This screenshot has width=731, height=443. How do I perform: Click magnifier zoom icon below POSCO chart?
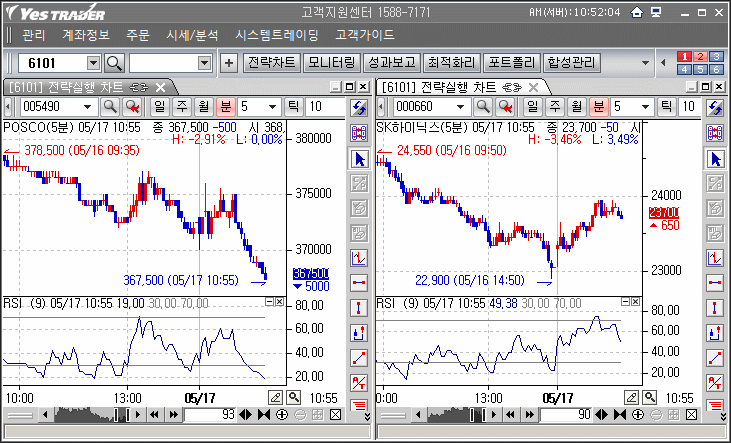(294, 398)
